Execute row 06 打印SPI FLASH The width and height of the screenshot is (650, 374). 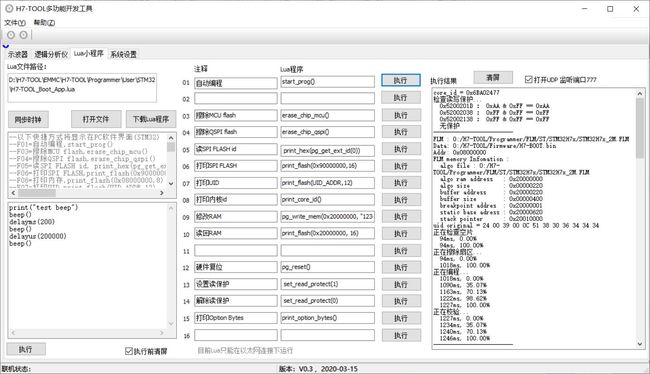pyautogui.click(x=401, y=166)
